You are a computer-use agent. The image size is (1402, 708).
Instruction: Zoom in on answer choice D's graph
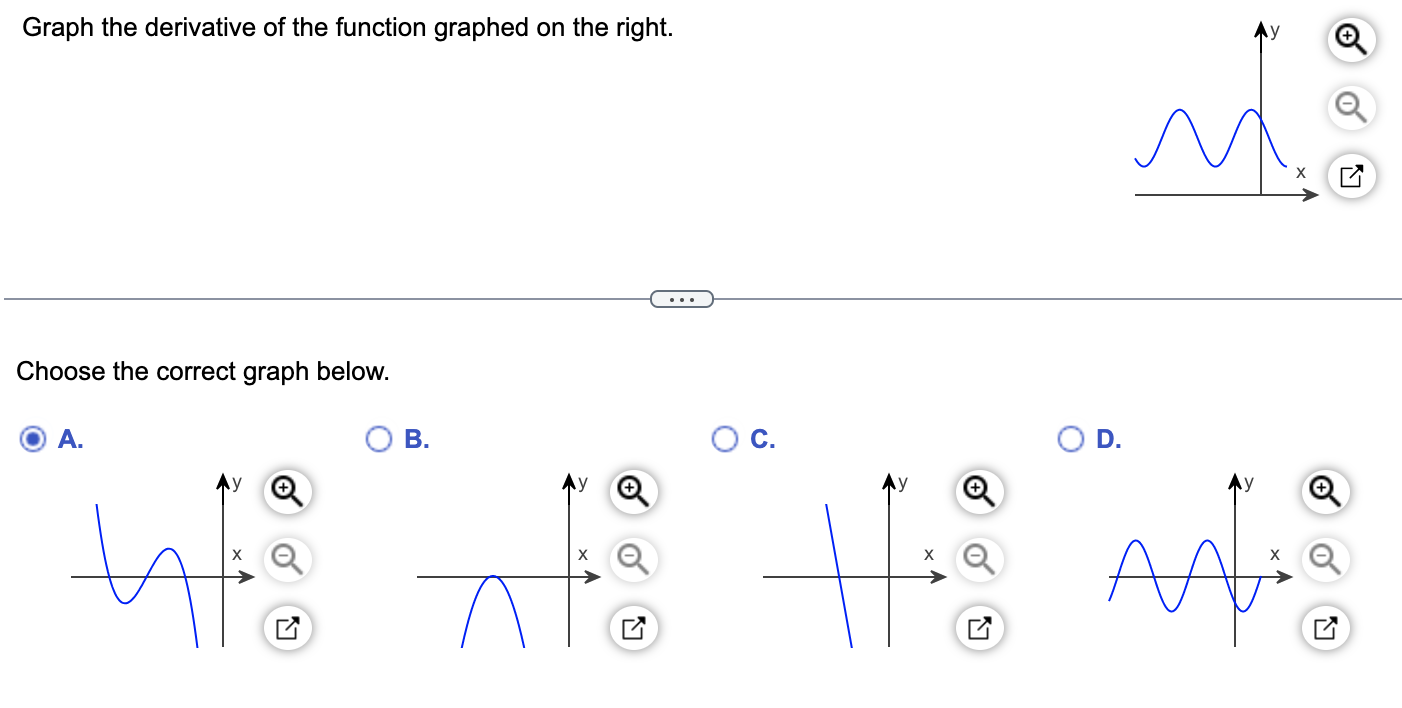tap(1323, 492)
